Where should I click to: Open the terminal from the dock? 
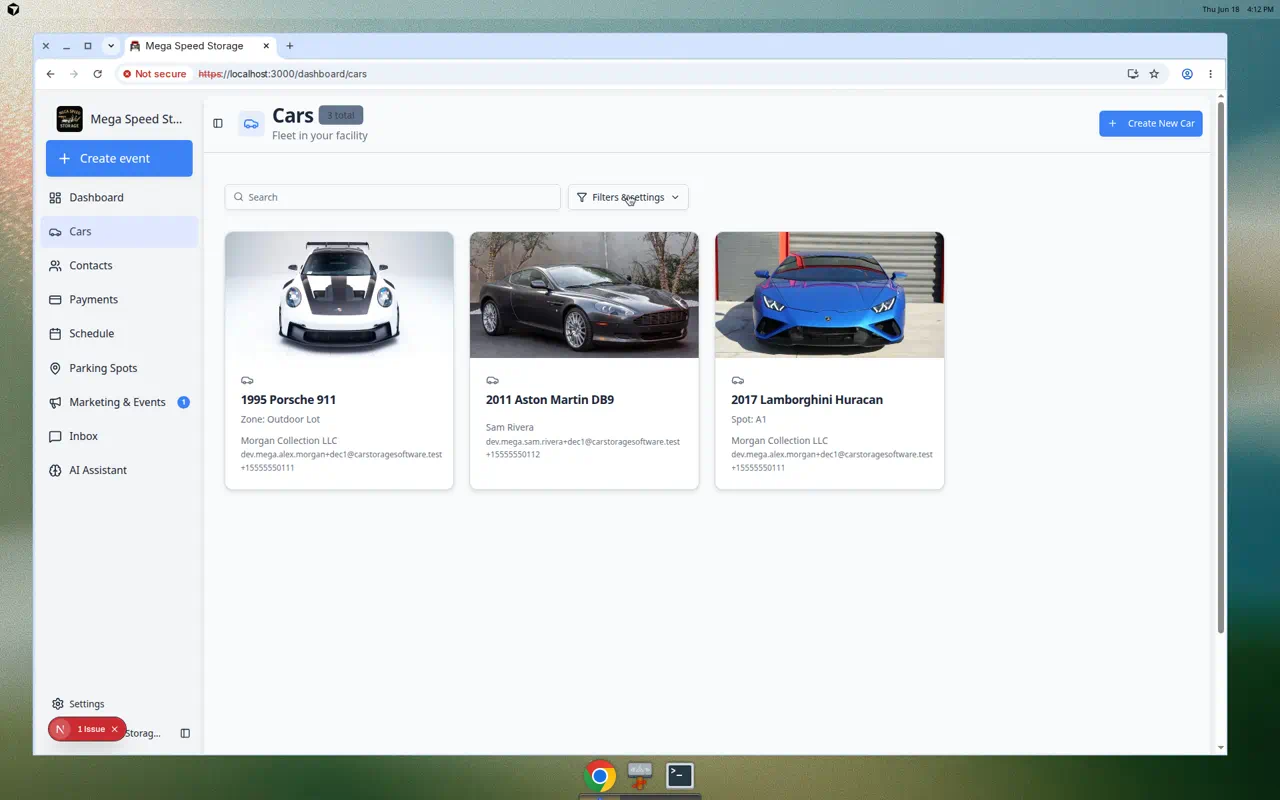(x=680, y=775)
